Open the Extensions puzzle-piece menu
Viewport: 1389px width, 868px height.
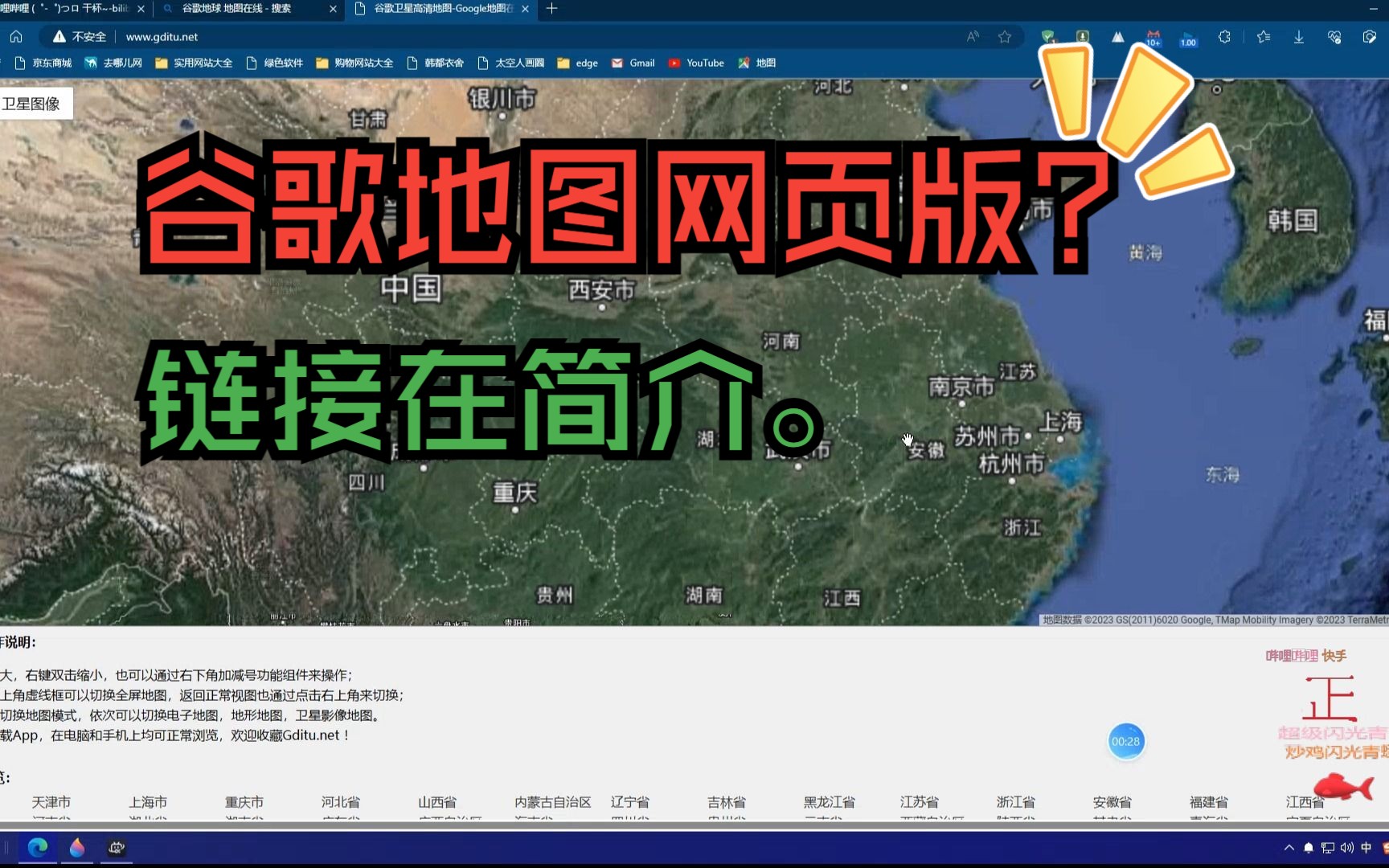pyautogui.click(x=1224, y=37)
